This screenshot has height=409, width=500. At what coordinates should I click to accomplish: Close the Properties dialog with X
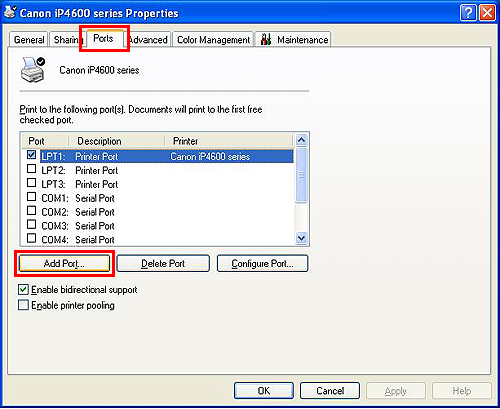pyautogui.click(x=487, y=13)
